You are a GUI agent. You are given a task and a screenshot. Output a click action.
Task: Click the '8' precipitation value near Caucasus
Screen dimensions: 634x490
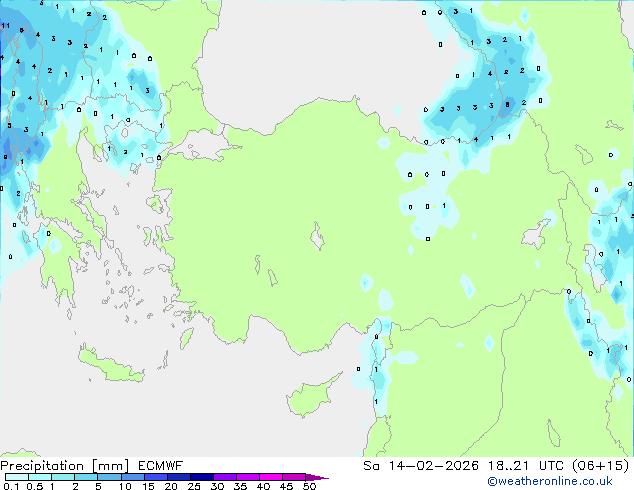(x=507, y=105)
